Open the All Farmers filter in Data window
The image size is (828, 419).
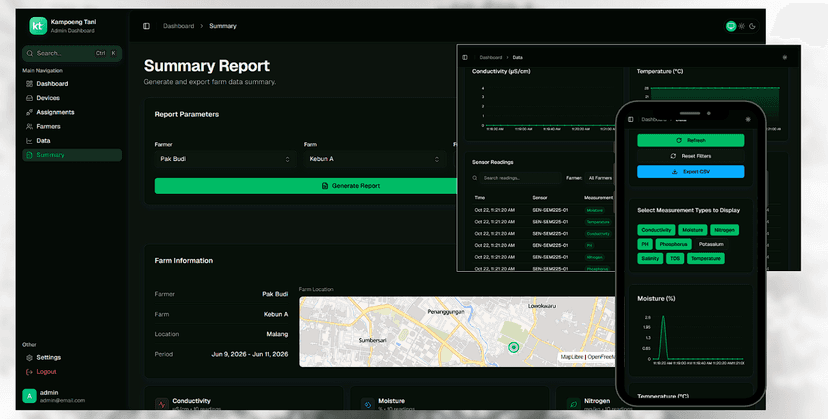point(600,178)
